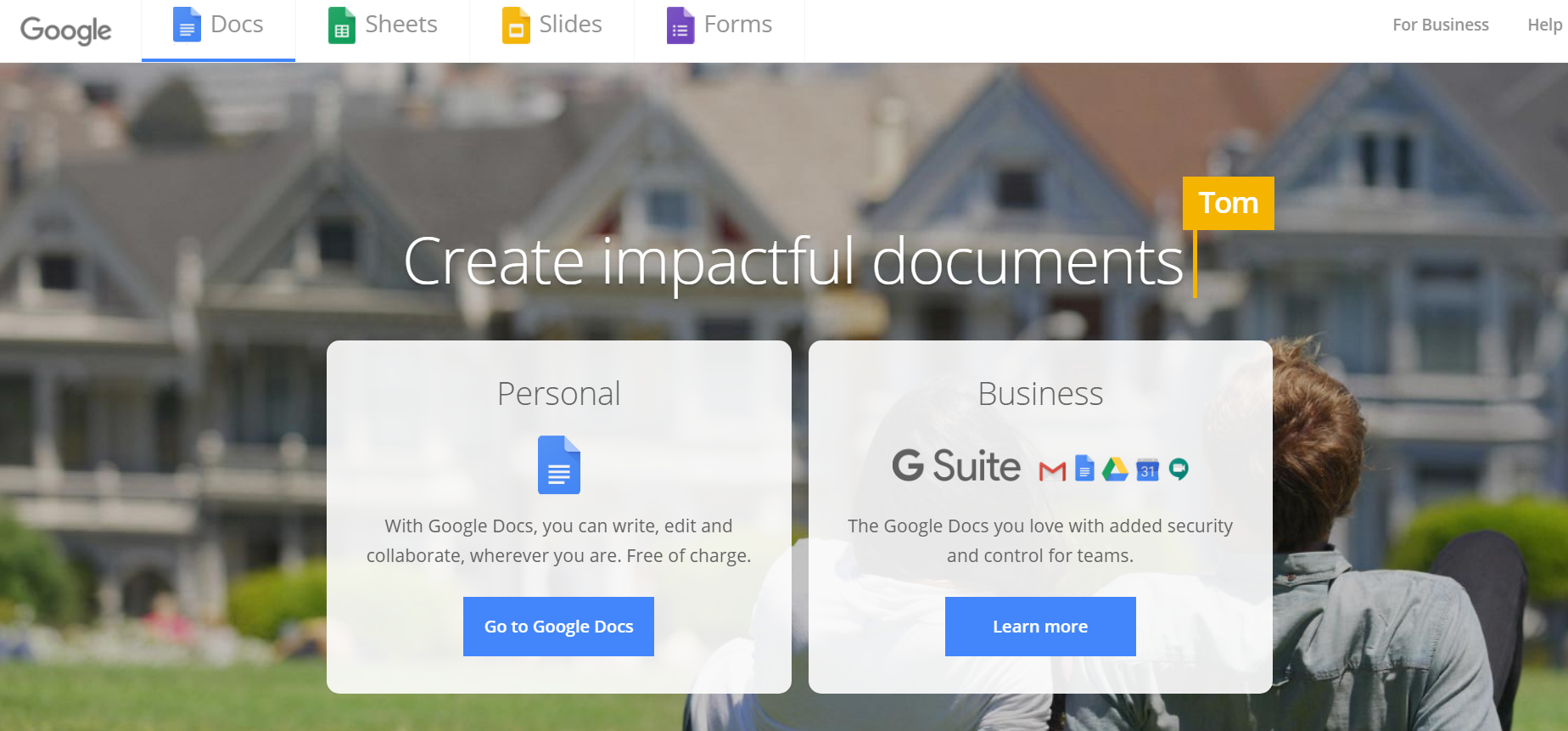
Task: Click the G Suite logo
Action: pos(956,466)
